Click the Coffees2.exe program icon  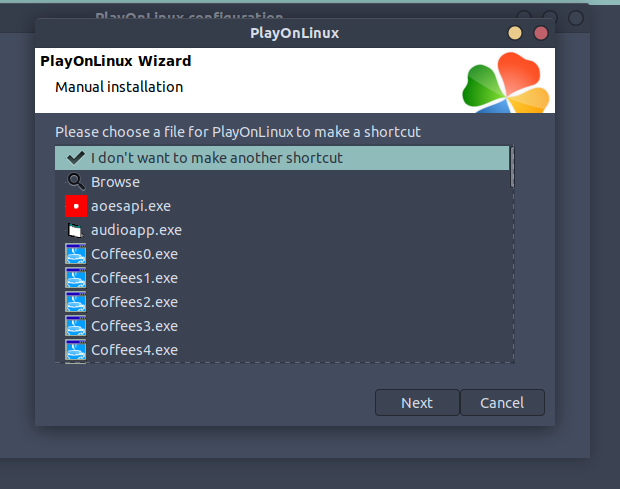[x=76, y=302]
